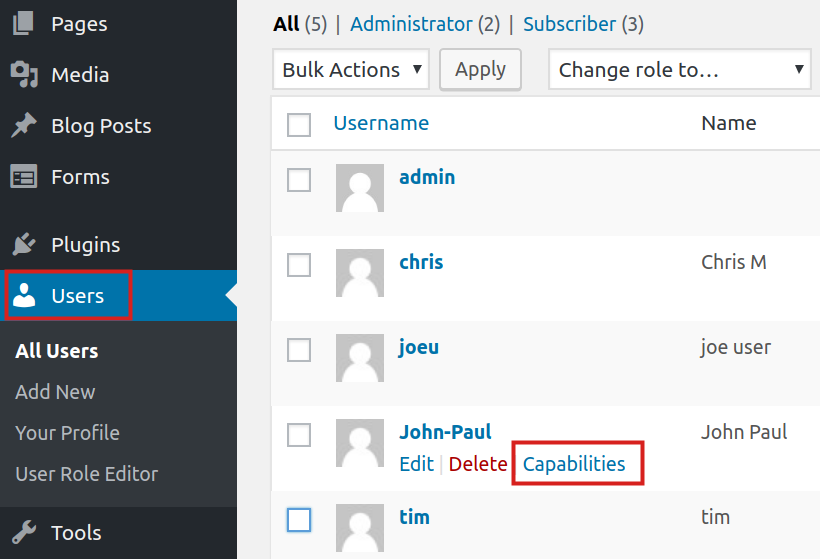Screen dimensions: 820x559
Task: Click the Delete link for John-Paul
Action: point(477,464)
